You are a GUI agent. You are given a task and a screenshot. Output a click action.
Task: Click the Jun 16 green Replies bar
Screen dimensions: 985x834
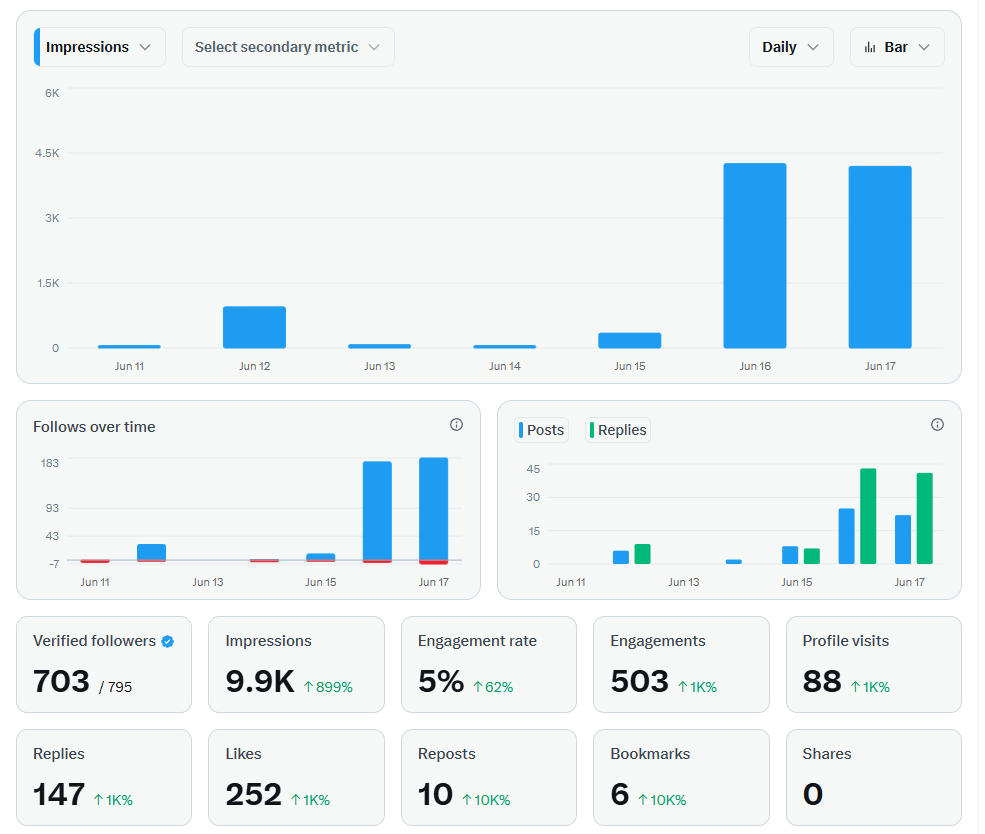(x=868, y=516)
